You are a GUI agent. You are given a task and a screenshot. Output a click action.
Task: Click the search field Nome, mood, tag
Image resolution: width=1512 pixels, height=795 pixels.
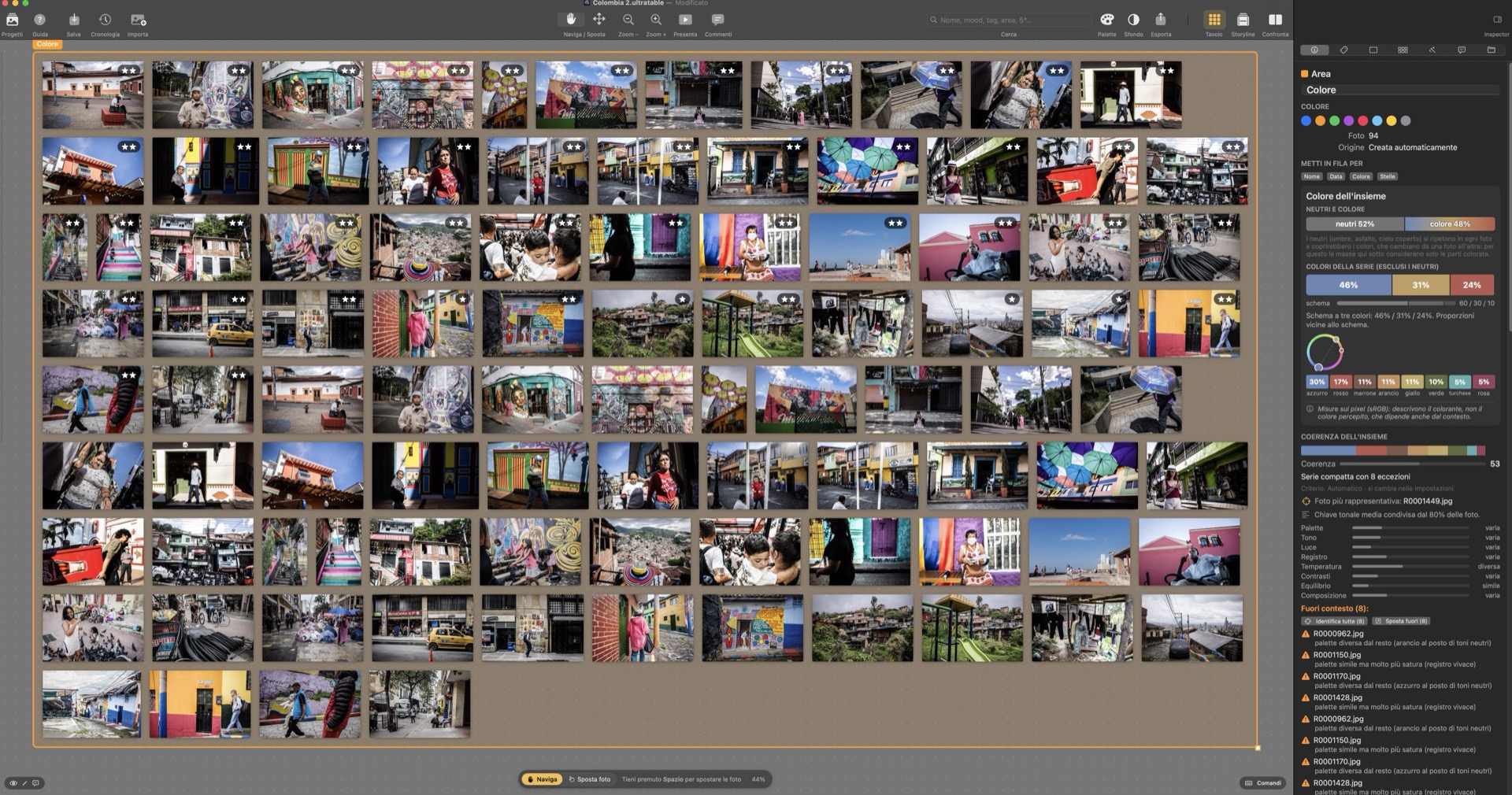click(1009, 20)
